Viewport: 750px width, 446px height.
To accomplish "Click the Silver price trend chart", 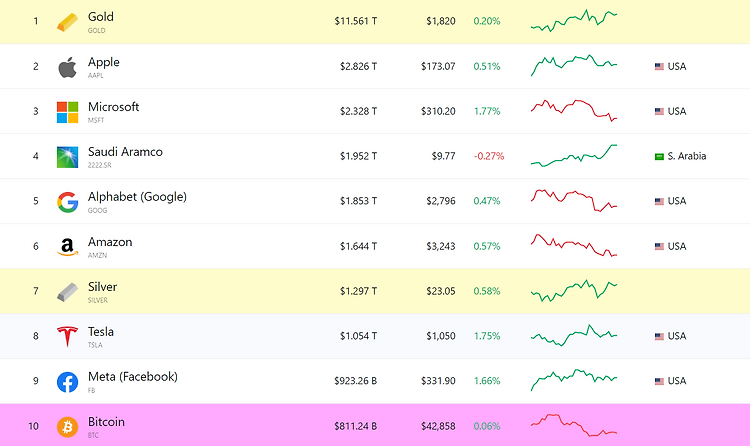I will (x=574, y=290).
